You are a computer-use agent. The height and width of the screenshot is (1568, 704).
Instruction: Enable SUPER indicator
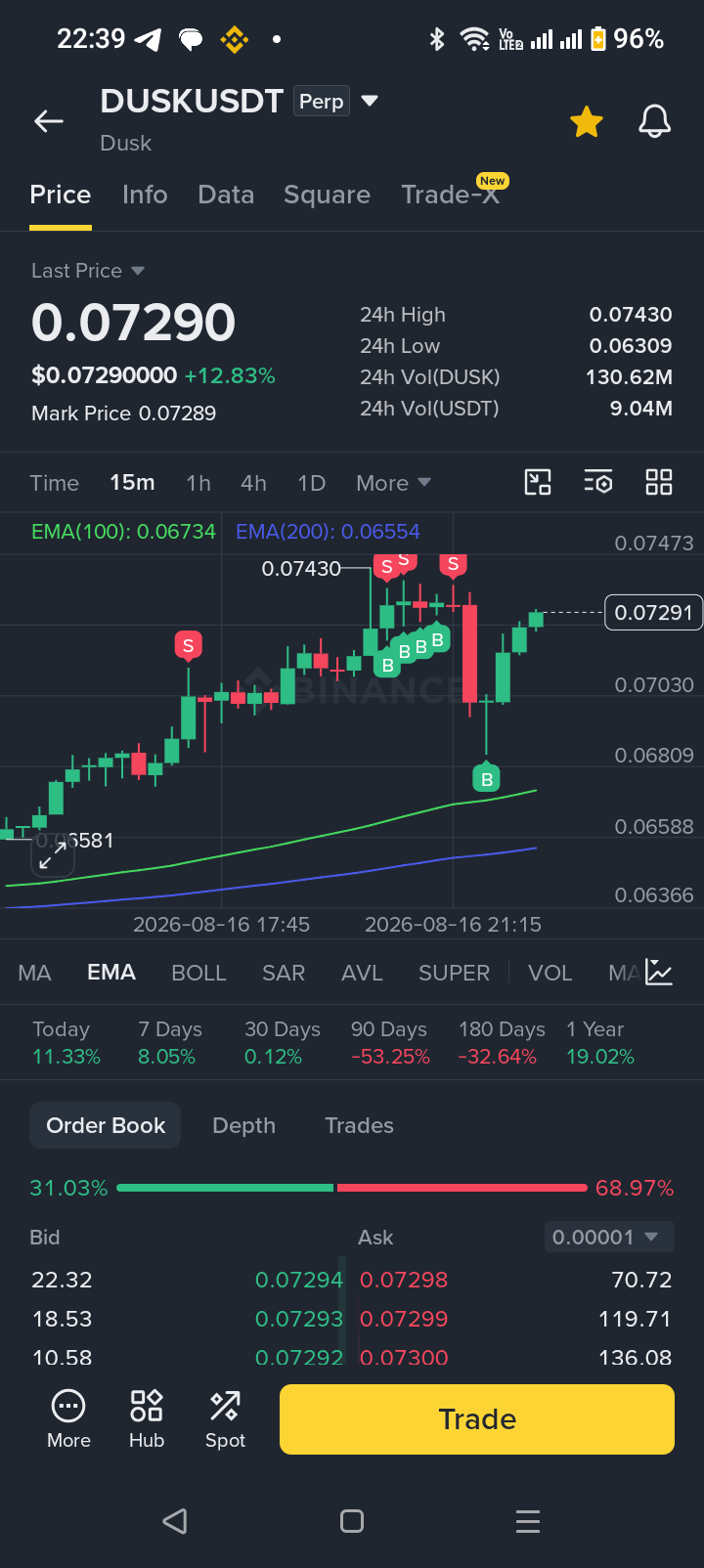(x=454, y=973)
